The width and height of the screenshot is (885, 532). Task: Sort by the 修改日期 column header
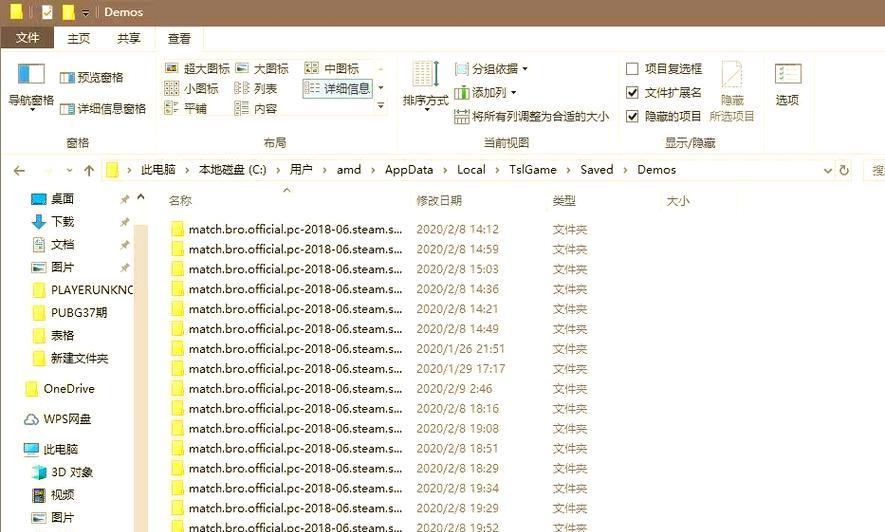tap(439, 200)
